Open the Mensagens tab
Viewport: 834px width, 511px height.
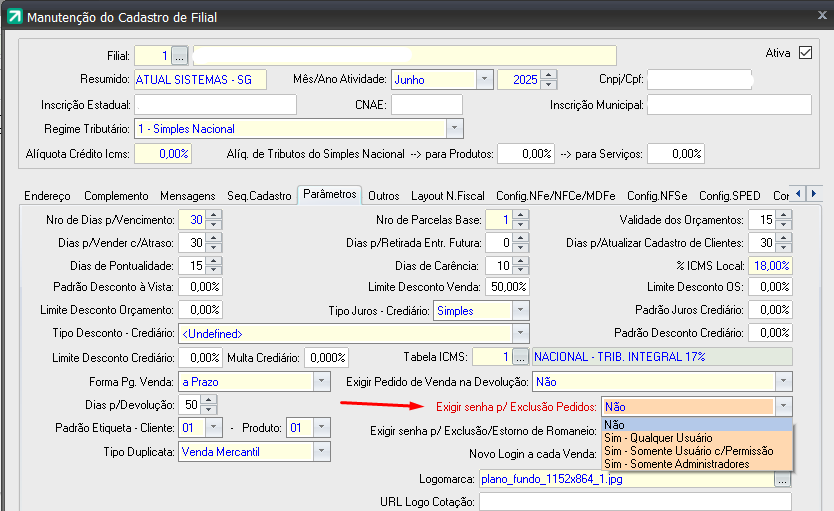pos(187,196)
